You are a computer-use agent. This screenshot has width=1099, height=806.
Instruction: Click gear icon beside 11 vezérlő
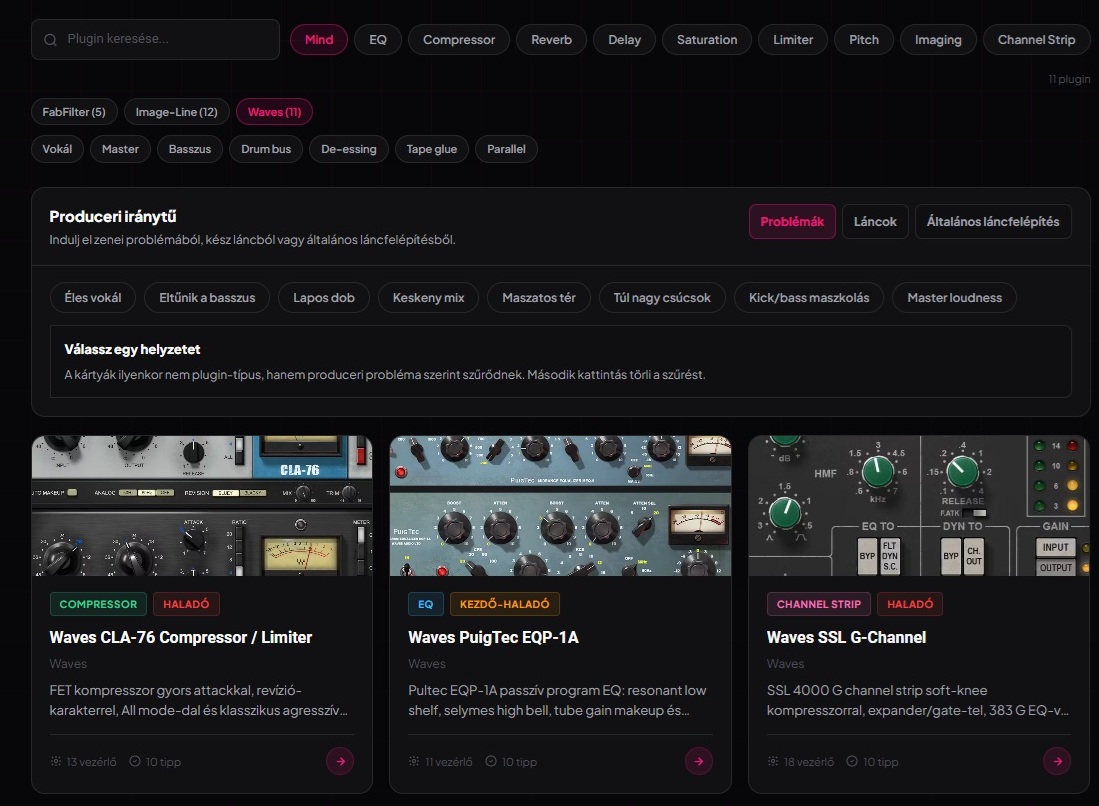(414, 761)
